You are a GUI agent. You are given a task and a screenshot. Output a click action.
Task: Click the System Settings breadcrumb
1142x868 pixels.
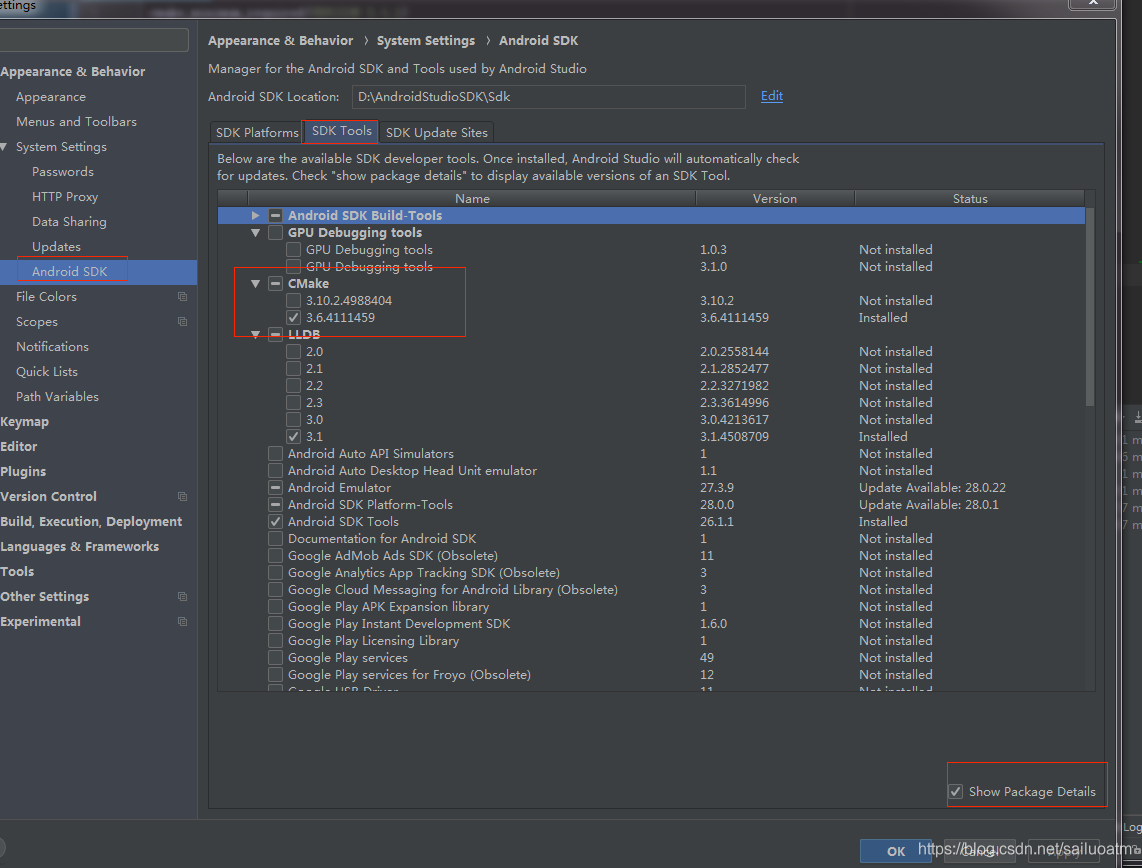pyautogui.click(x=425, y=41)
